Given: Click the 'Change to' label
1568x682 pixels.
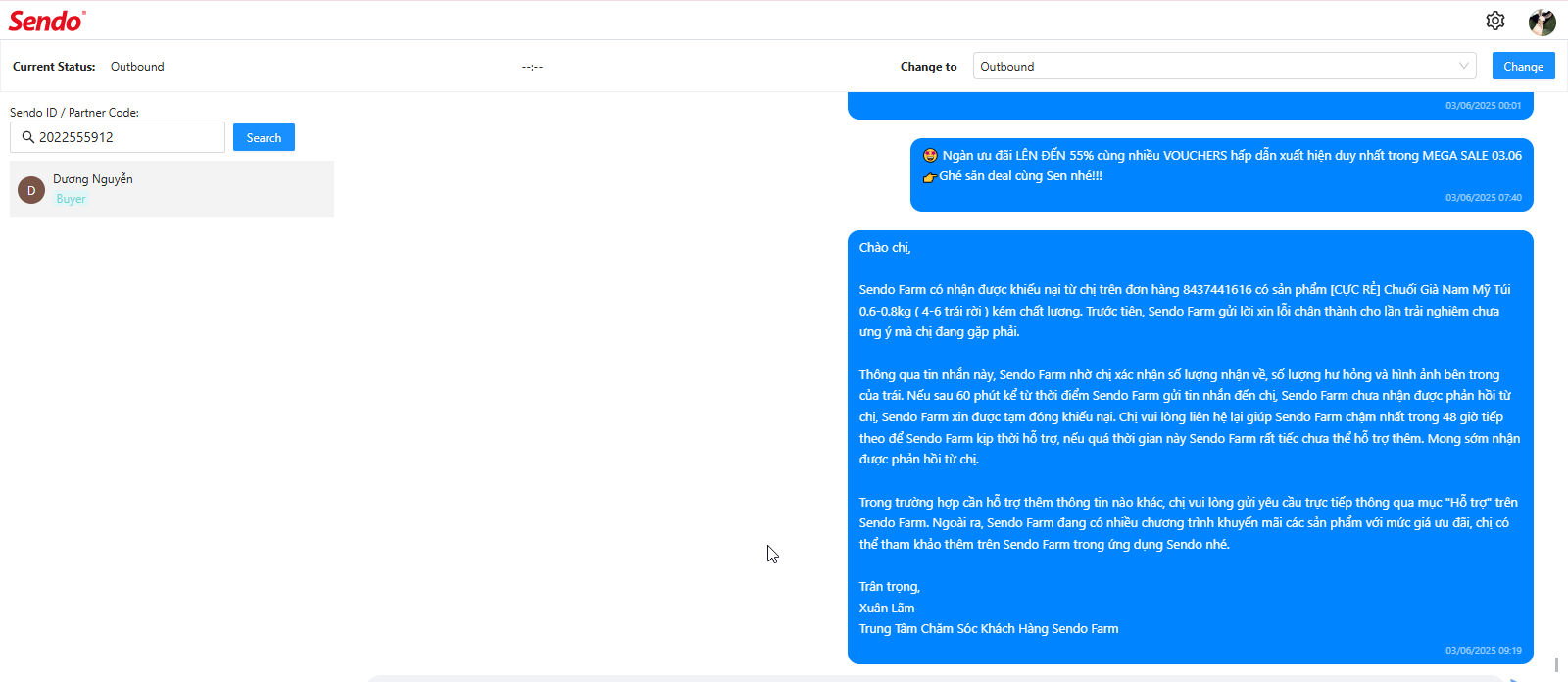Looking at the screenshot, I should point(929,67).
